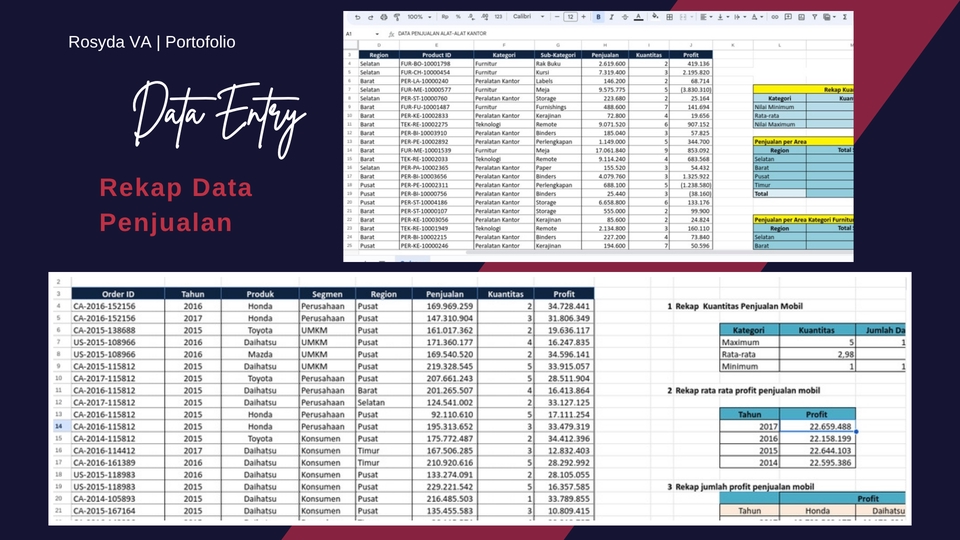Screen dimensions: 960x540
Task: Click the minus button to decrease font size
Action: pos(557,17)
